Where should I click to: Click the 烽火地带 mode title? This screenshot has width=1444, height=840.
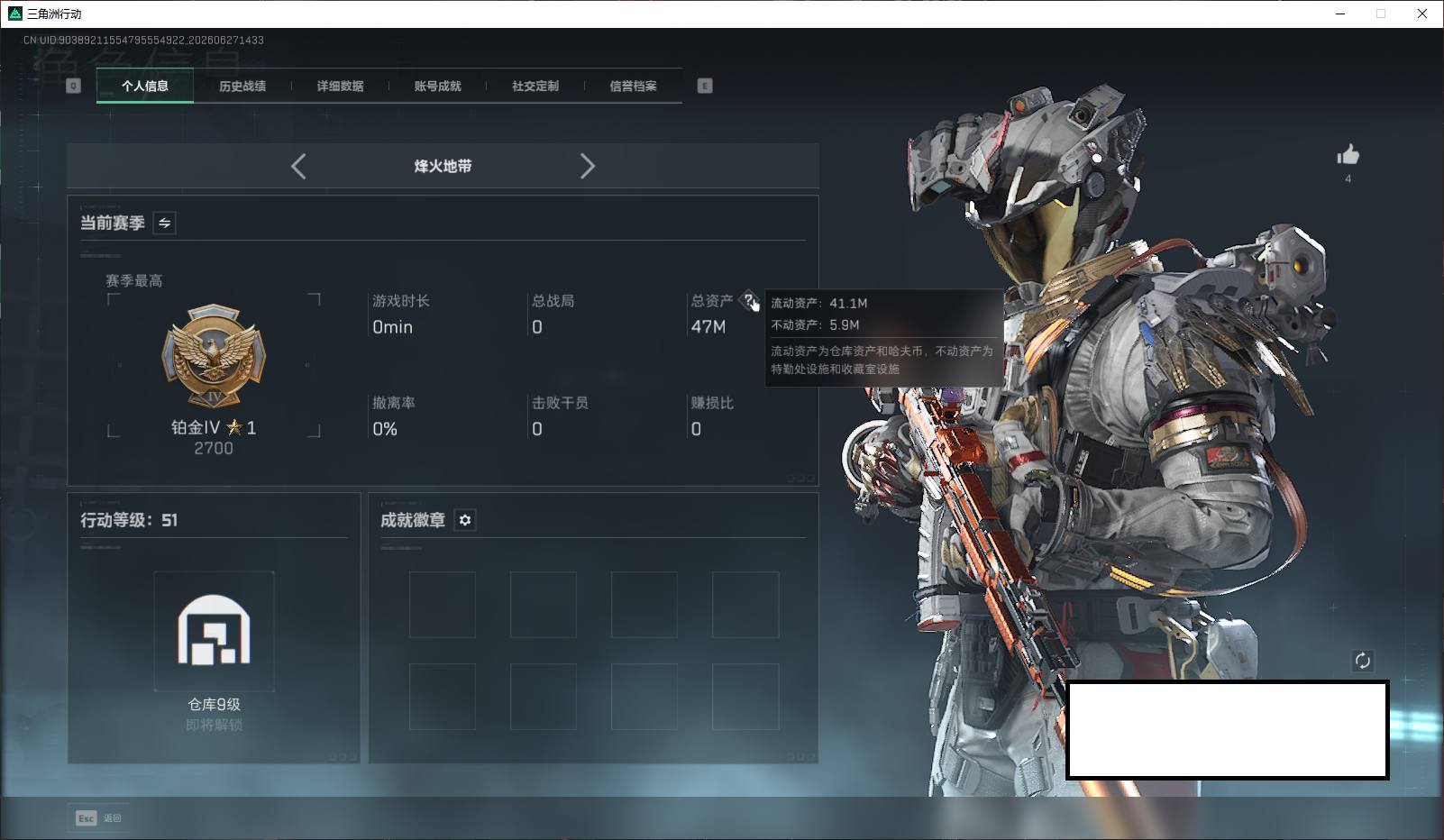click(443, 166)
